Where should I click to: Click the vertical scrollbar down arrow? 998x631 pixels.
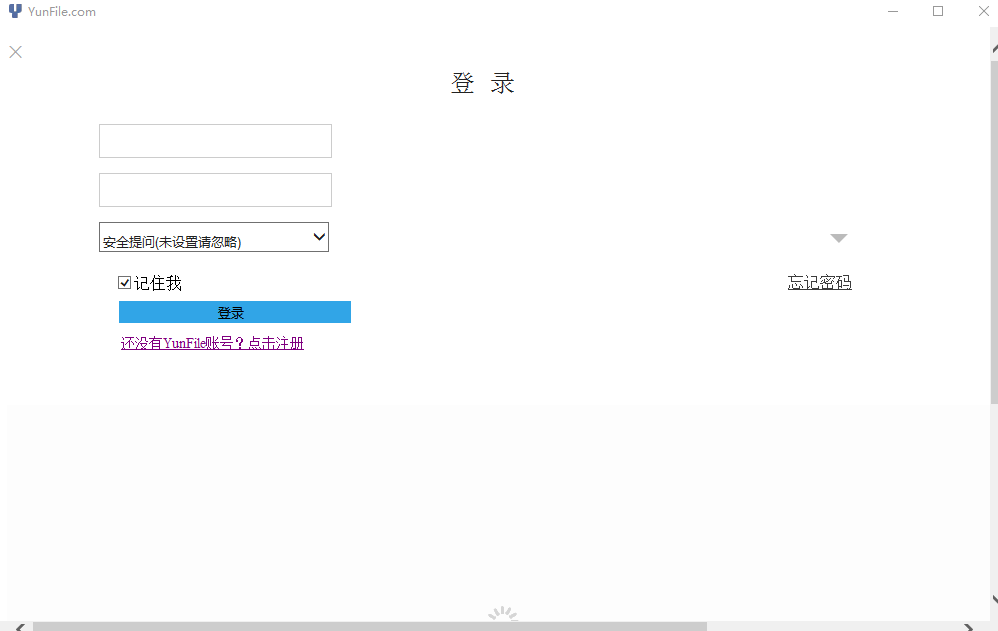(x=994, y=600)
